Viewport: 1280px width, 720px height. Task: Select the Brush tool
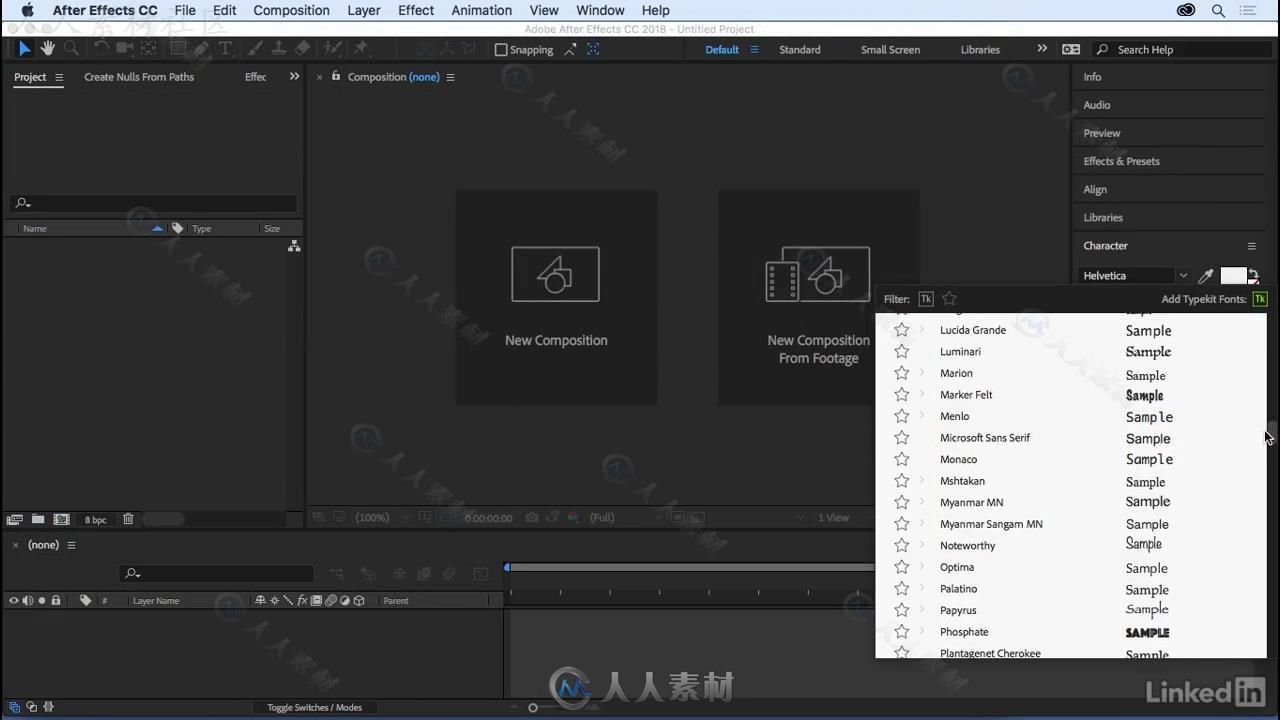click(255, 48)
